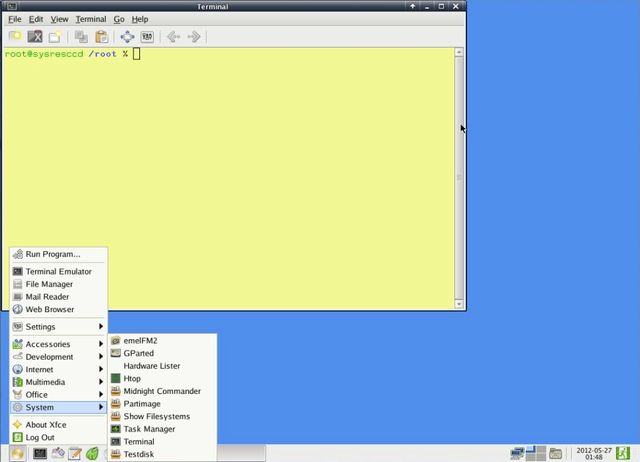Click the next tab arrow icon
The height and width of the screenshot is (462, 640).
tap(194, 37)
